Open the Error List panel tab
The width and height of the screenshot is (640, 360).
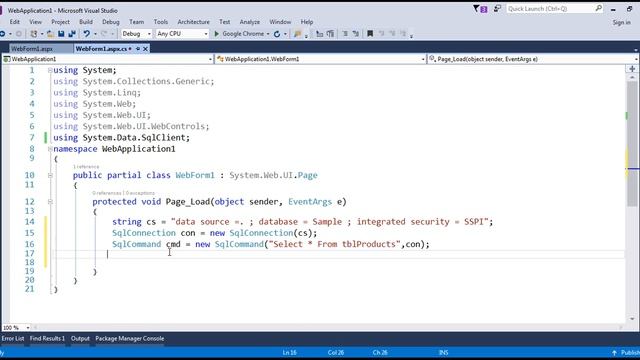coord(13,339)
